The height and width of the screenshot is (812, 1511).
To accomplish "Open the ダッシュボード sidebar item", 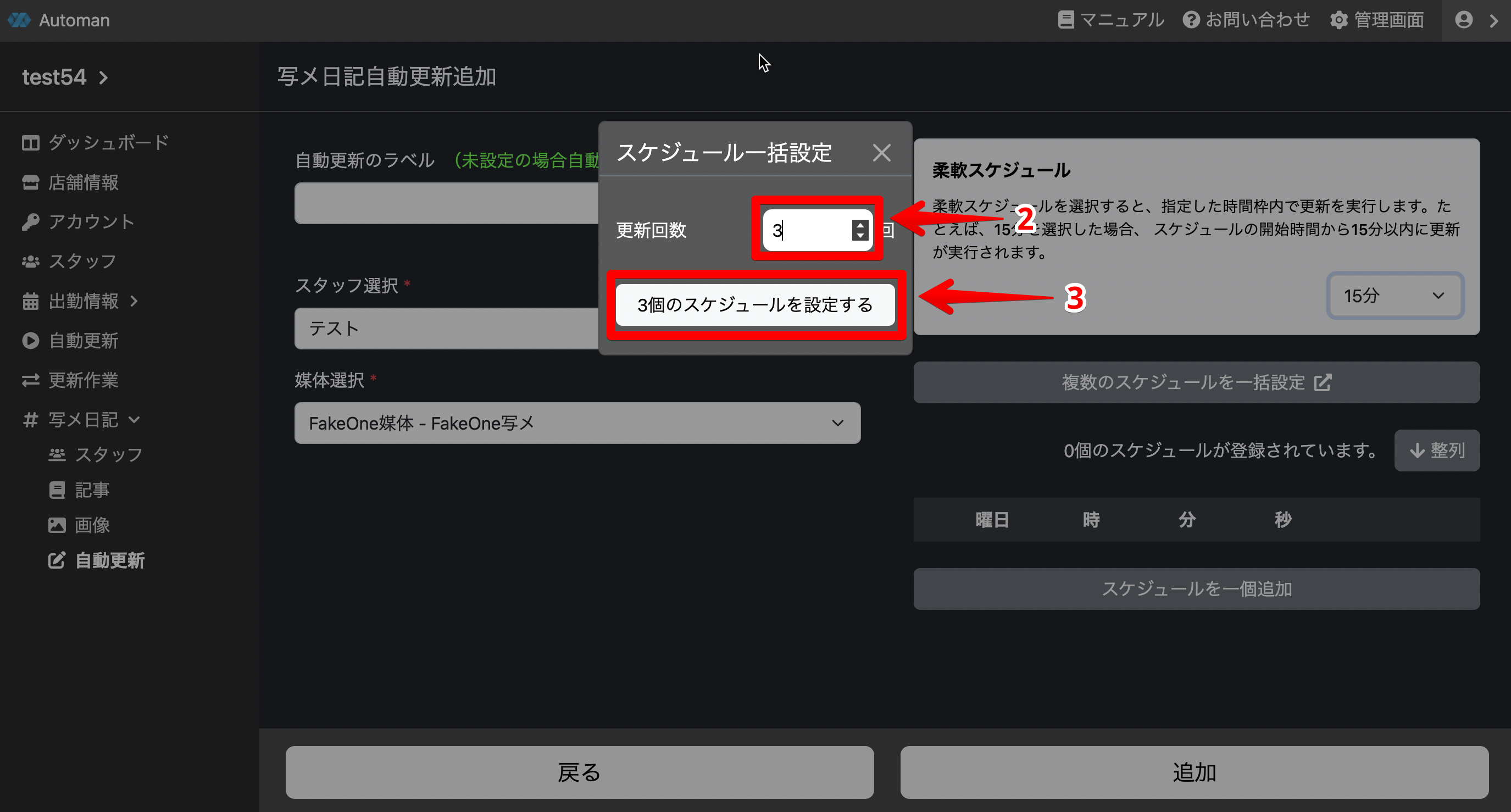I will tap(108, 143).
